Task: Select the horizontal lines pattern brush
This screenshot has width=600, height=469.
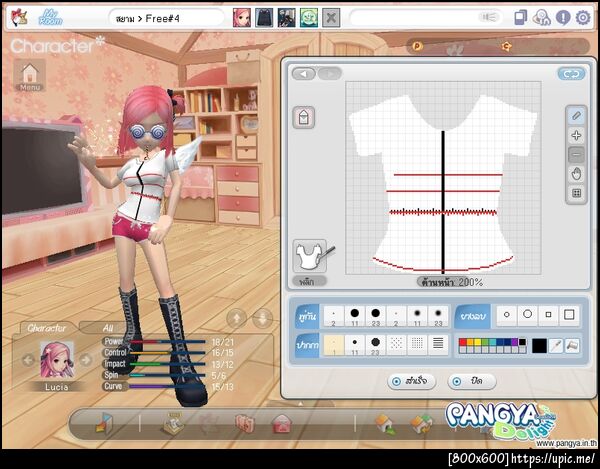Action: tap(438, 345)
